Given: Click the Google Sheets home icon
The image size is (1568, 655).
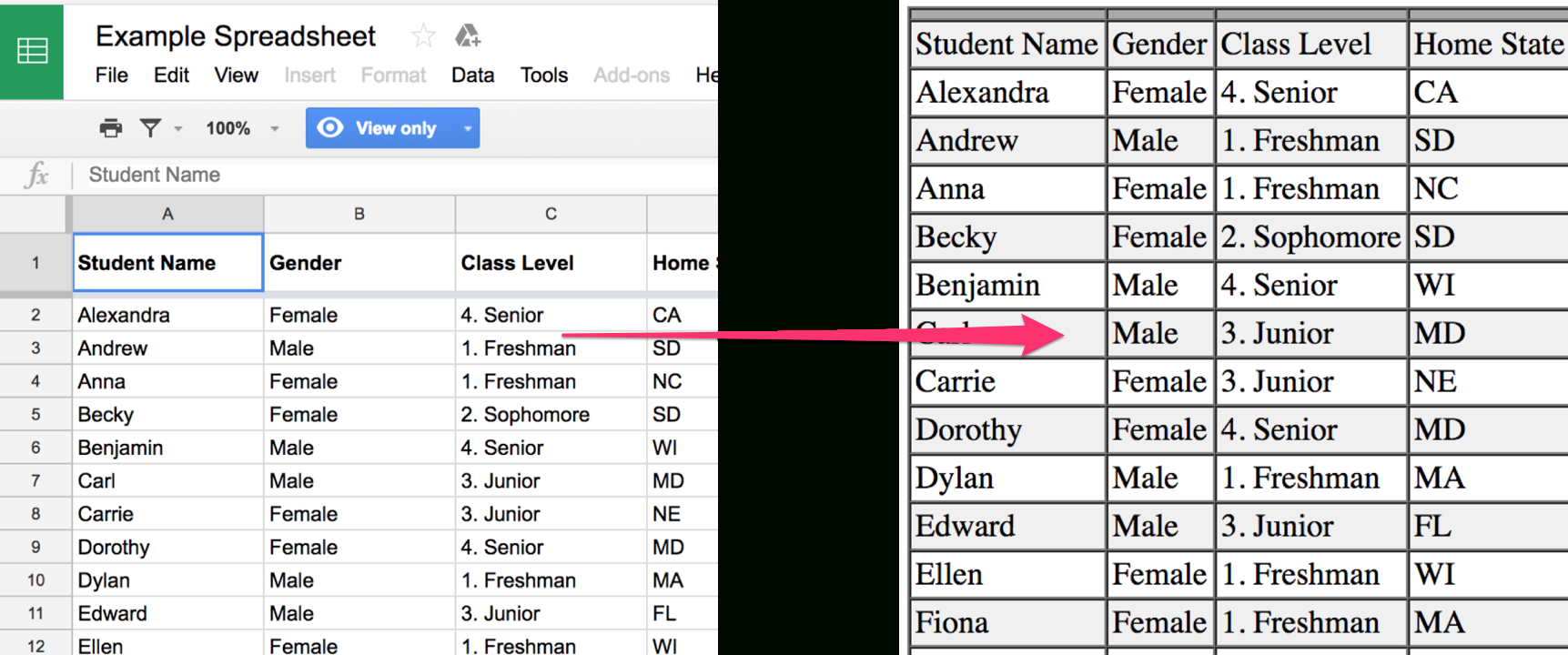Looking at the screenshot, I should tap(32, 52).
